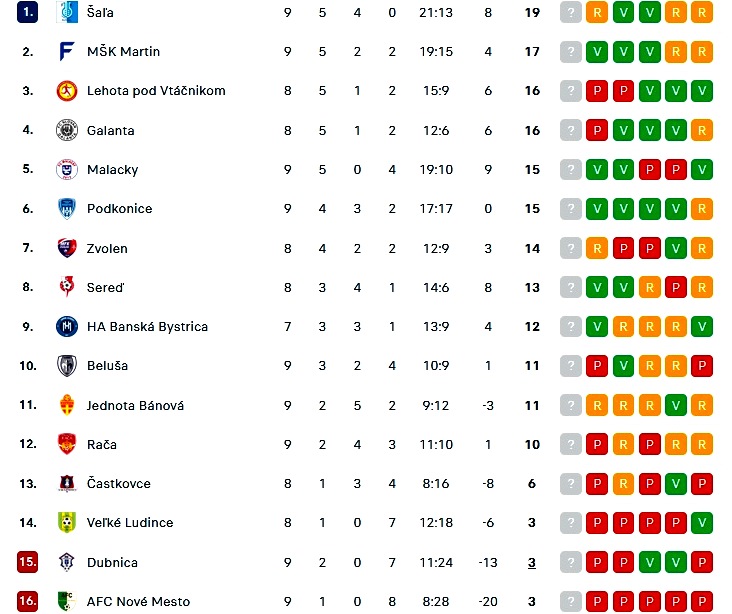Select the Podkonice shield logo
Image resolution: width=732 pixels, height=614 pixels.
[x=67, y=208]
